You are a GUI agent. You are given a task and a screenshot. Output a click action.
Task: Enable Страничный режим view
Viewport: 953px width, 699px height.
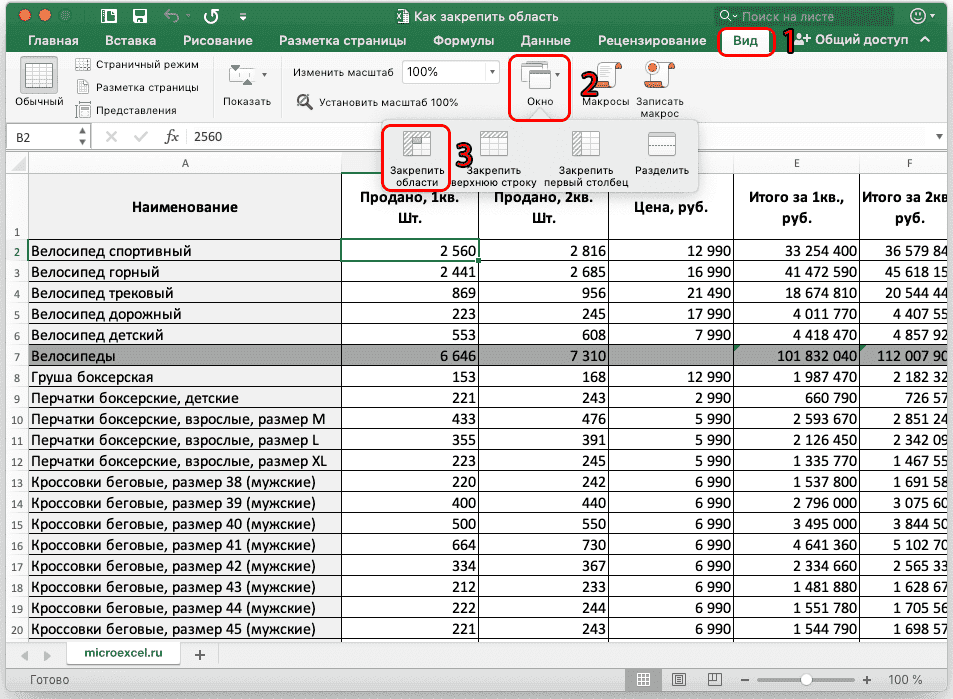[138, 64]
